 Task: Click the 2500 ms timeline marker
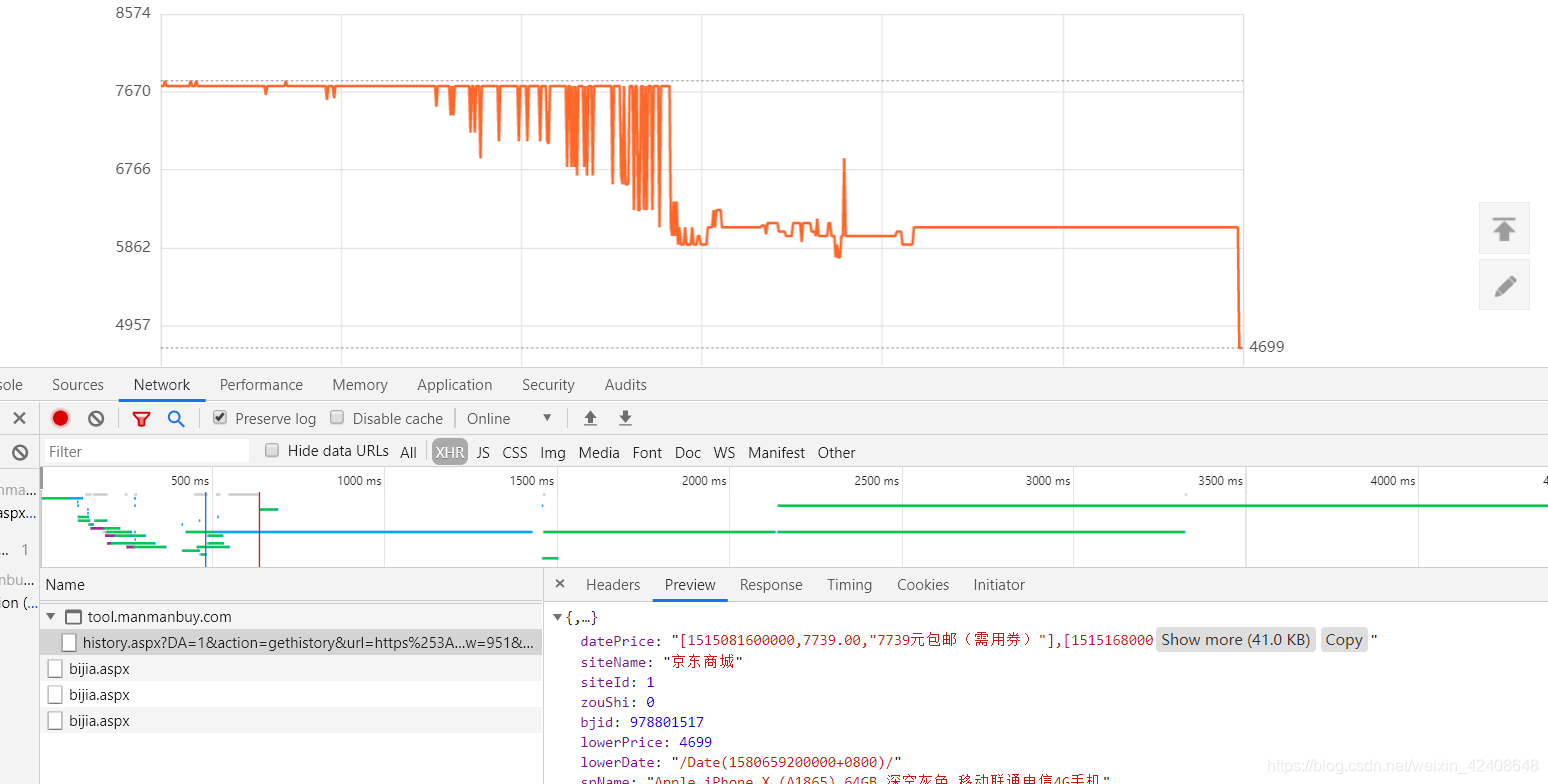[x=876, y=481]
